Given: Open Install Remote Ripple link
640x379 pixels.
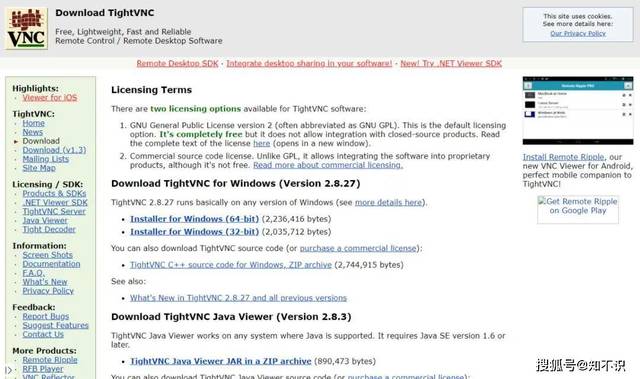Looking at the screenshot, I should pyautogui.click(x=563, y=157).
